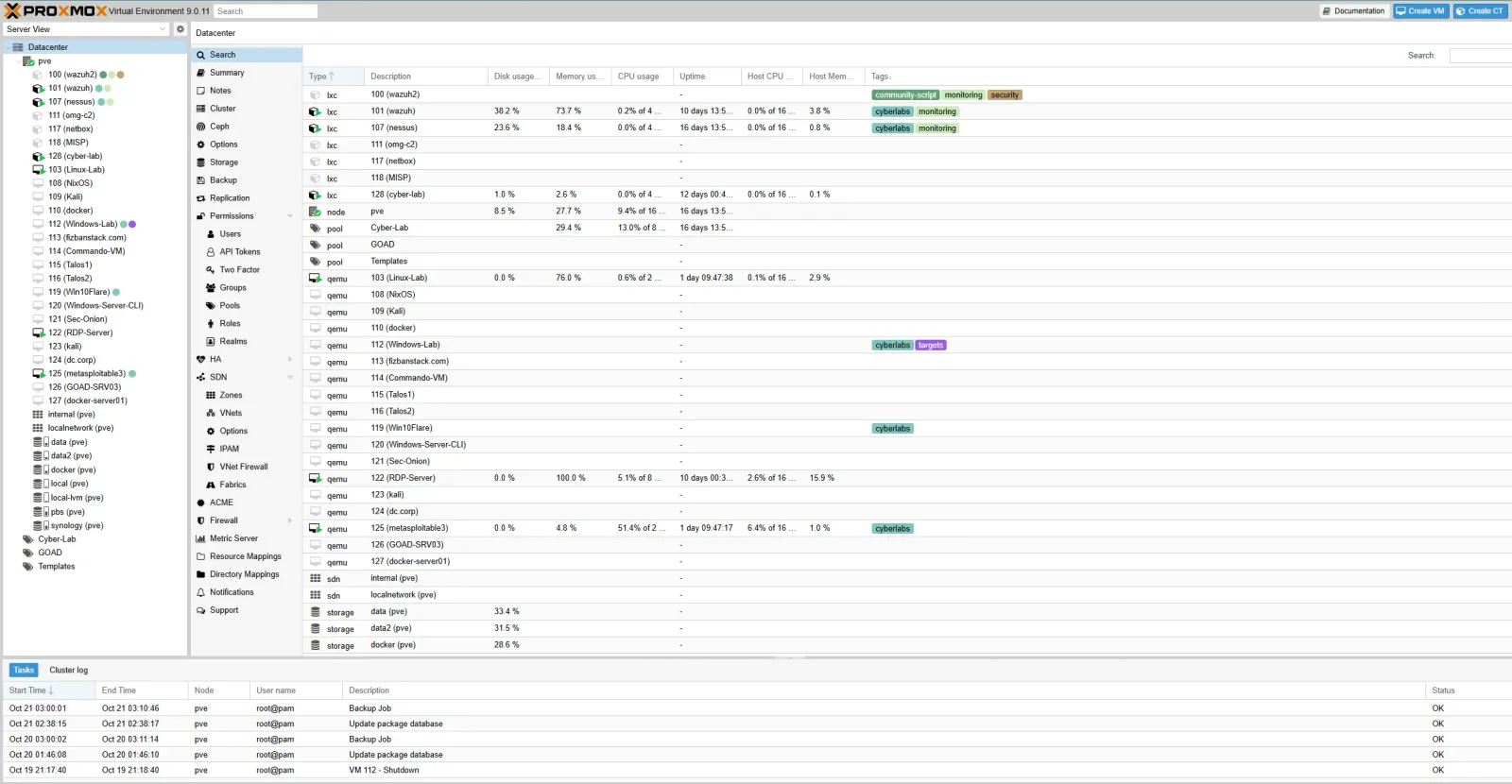The width and height of the screenshot is (1512, 784).
Task: Expand the Firewall submenu arrow
Action: 290,520
